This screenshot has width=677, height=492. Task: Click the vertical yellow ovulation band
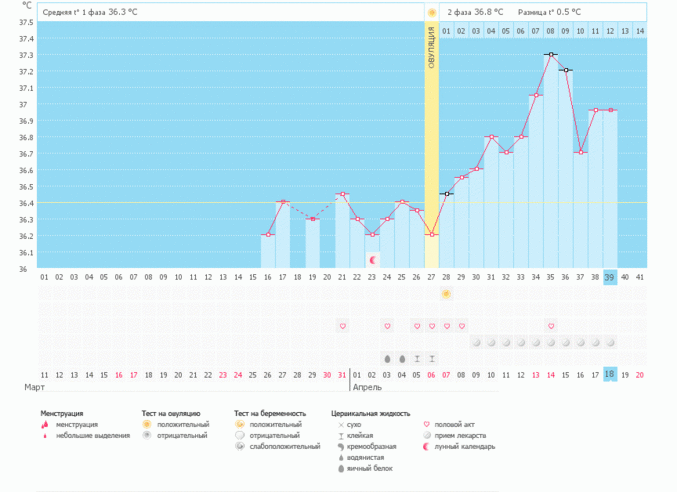tap(432, 150)
